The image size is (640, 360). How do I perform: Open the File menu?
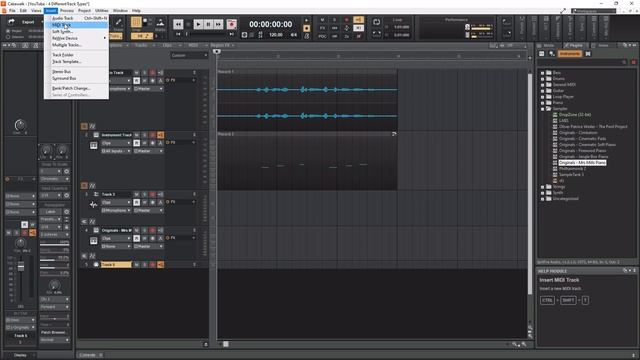coord(12,10)
